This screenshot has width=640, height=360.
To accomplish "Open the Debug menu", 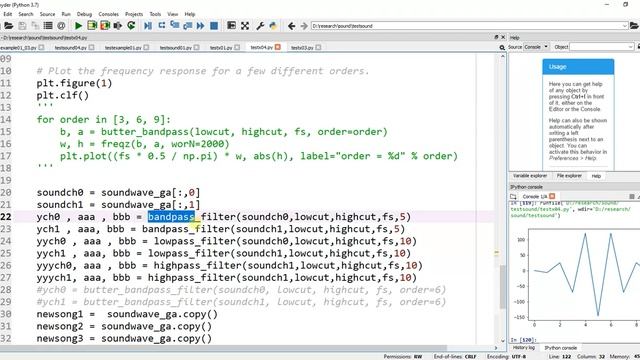I will click(x=84, y=14).
